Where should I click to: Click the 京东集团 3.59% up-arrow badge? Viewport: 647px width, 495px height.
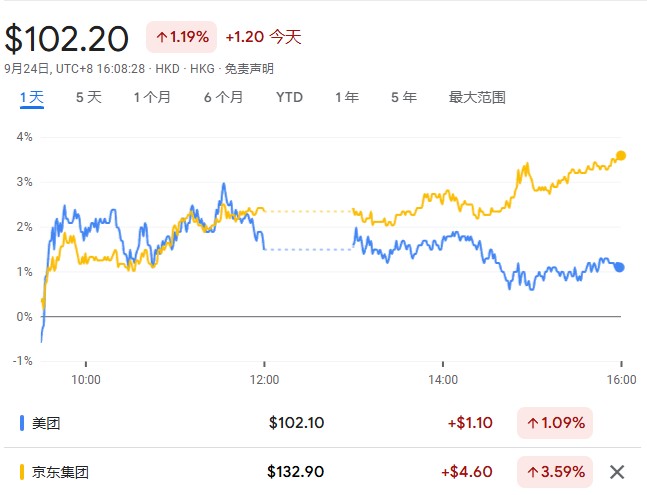click(554, 471)
